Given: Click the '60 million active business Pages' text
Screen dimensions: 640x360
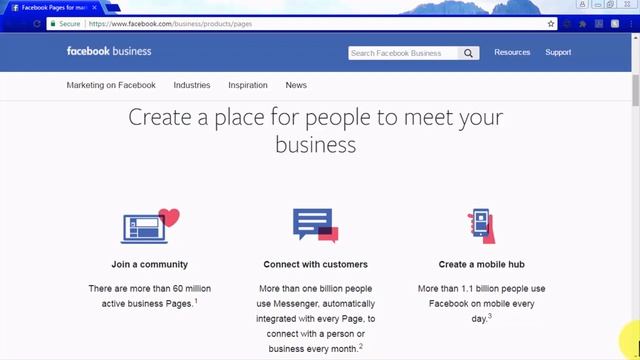Looking at the screenshot, I should point(150,296).
